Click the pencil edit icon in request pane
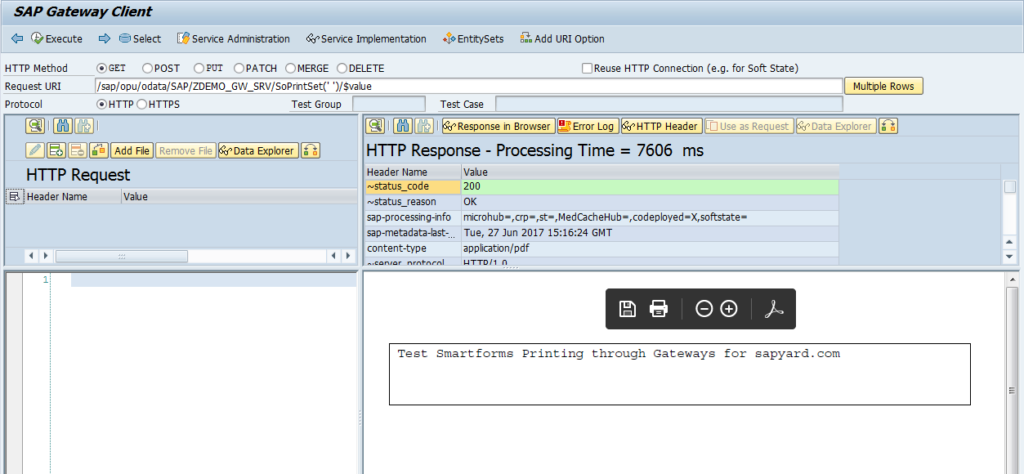 [x=35, y=151]
